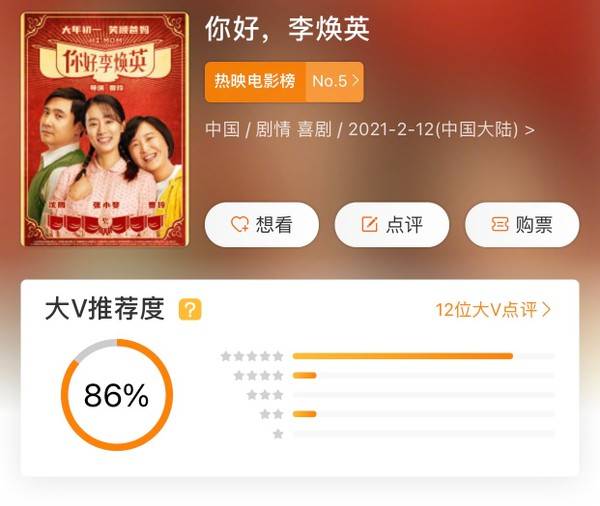Click the ticket icon in 购票
The width and height of the screenshot is (600, 506).
(500, 224)
